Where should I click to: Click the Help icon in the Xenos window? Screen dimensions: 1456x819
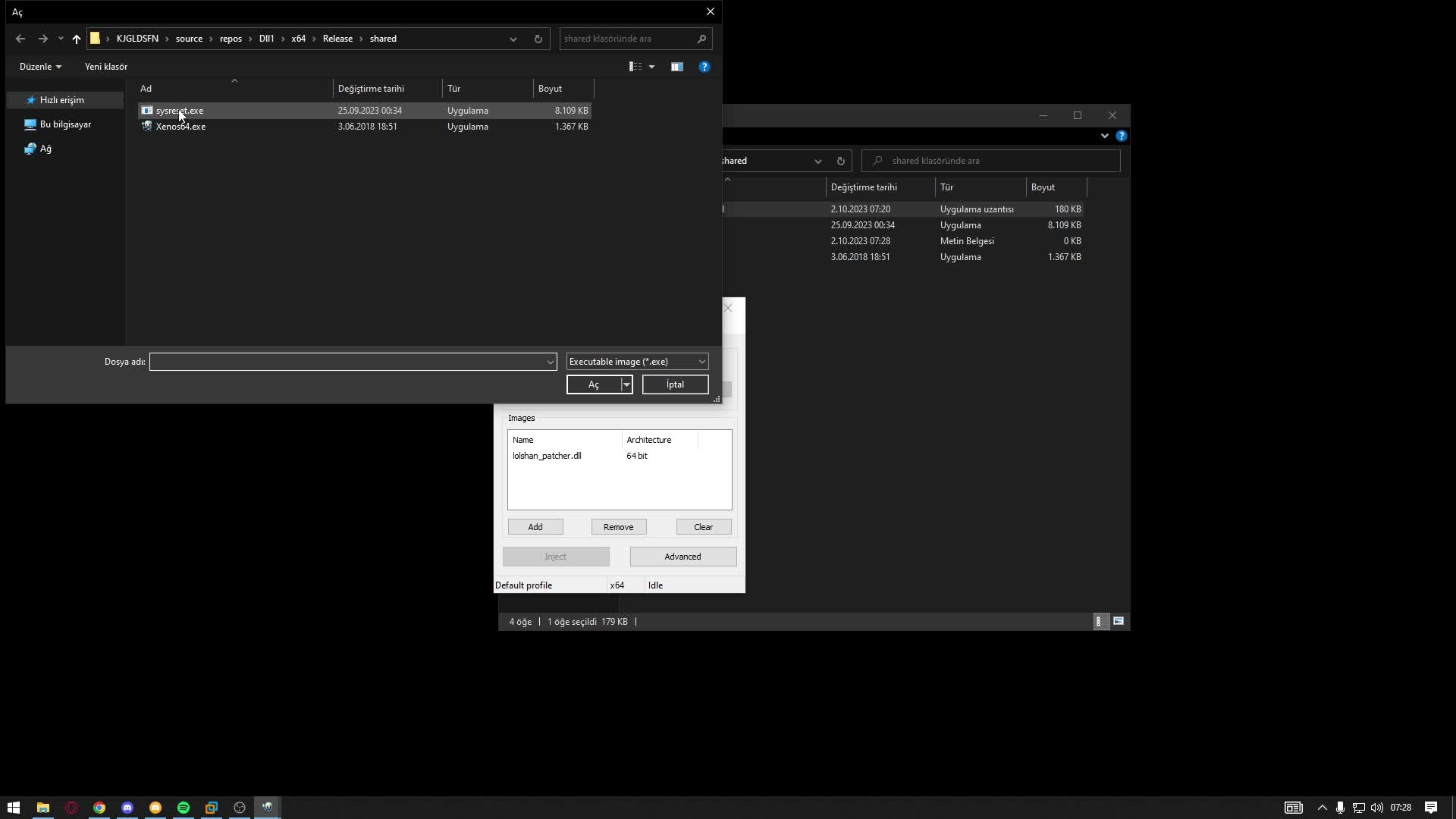(1122, 136)
